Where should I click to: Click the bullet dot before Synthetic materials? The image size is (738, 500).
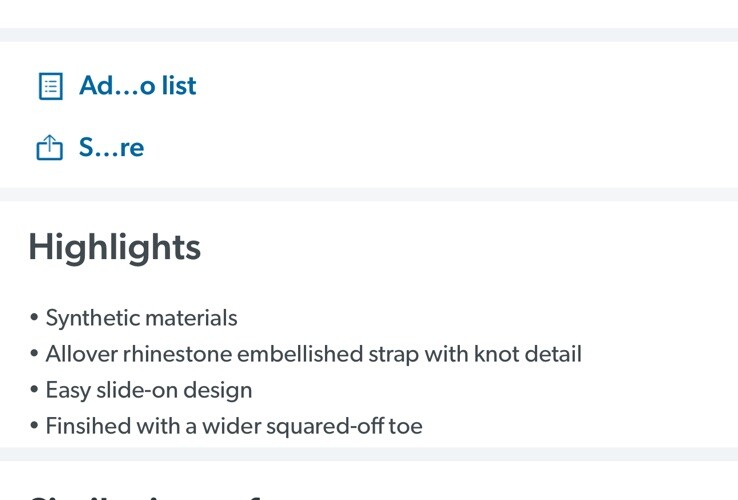tap(34, 317)
